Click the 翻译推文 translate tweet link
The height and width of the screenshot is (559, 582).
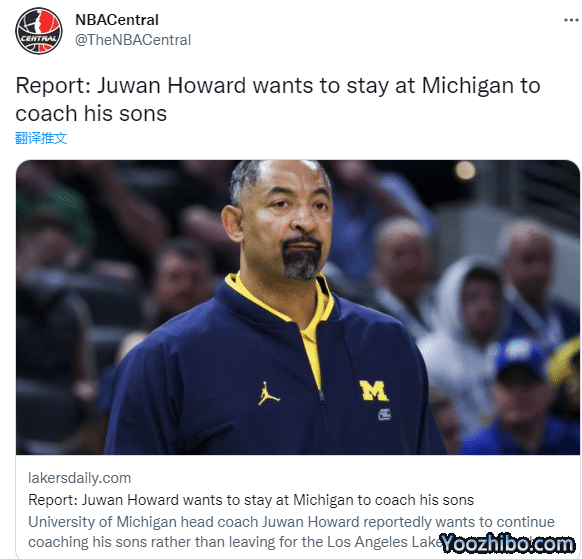click(x=41, y=138)
